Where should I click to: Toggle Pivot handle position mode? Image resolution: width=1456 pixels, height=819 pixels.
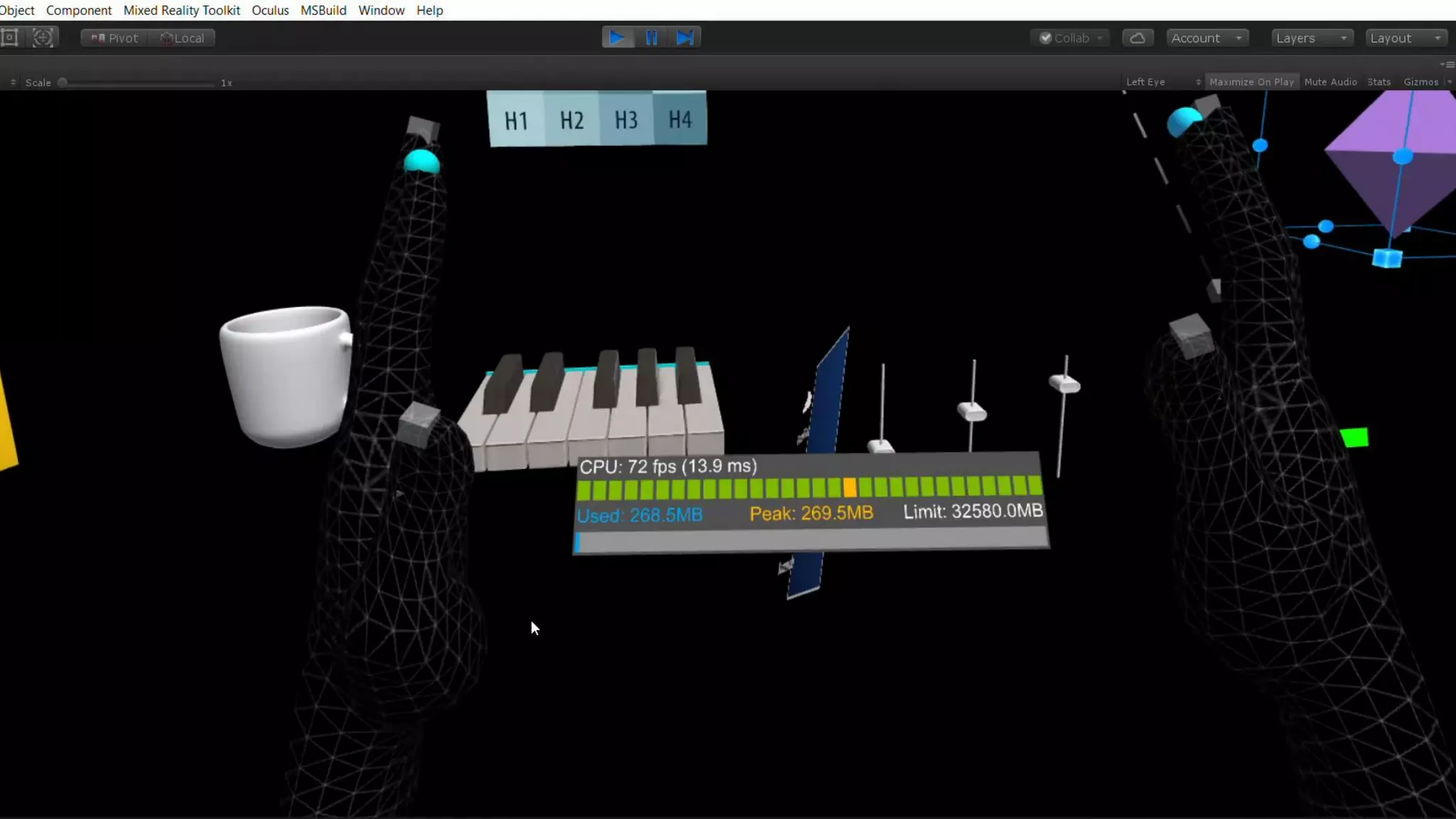(114, 38)
